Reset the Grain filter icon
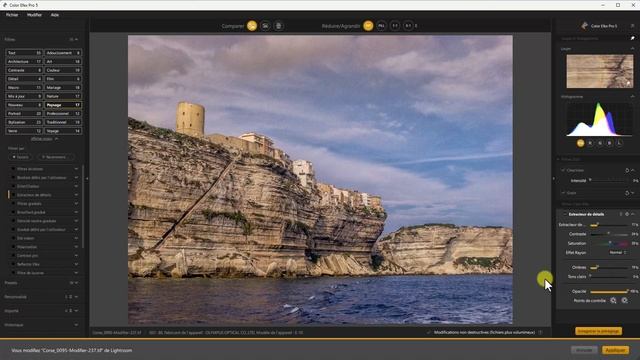 (x=627, y=193)
